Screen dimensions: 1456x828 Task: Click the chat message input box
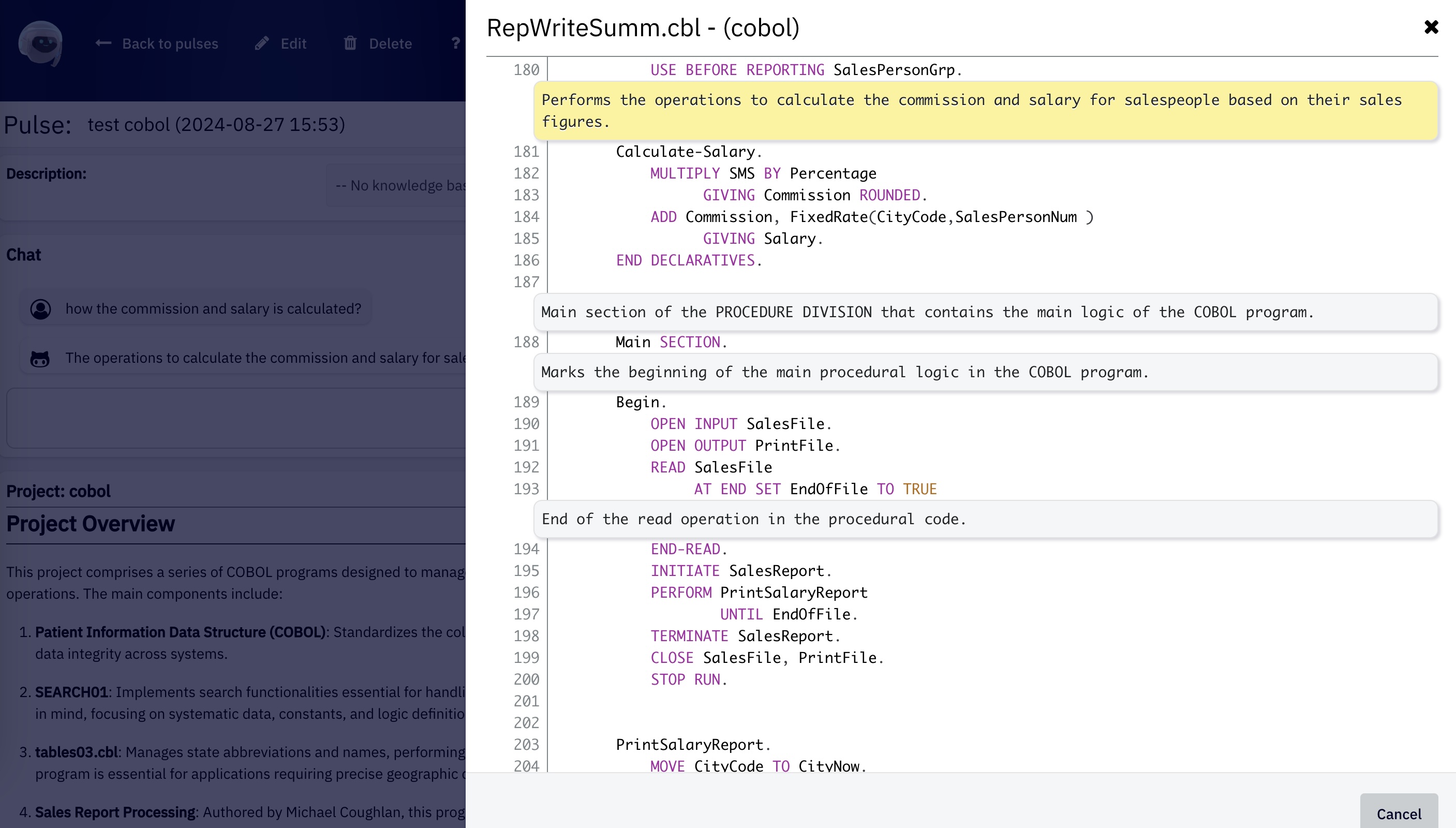coord(236,418)
